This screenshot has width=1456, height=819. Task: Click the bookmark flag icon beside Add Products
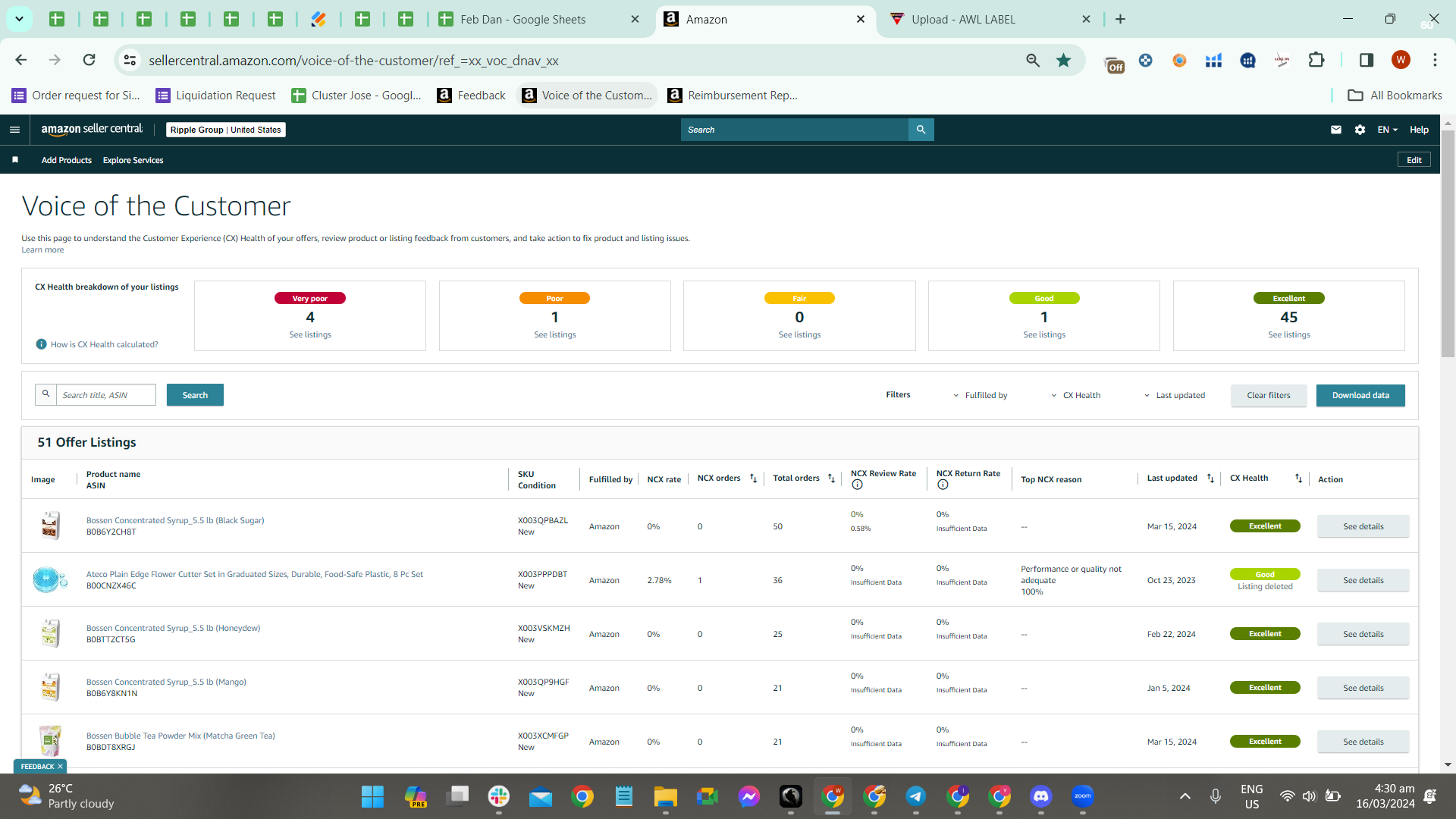[x=15, y=160]
